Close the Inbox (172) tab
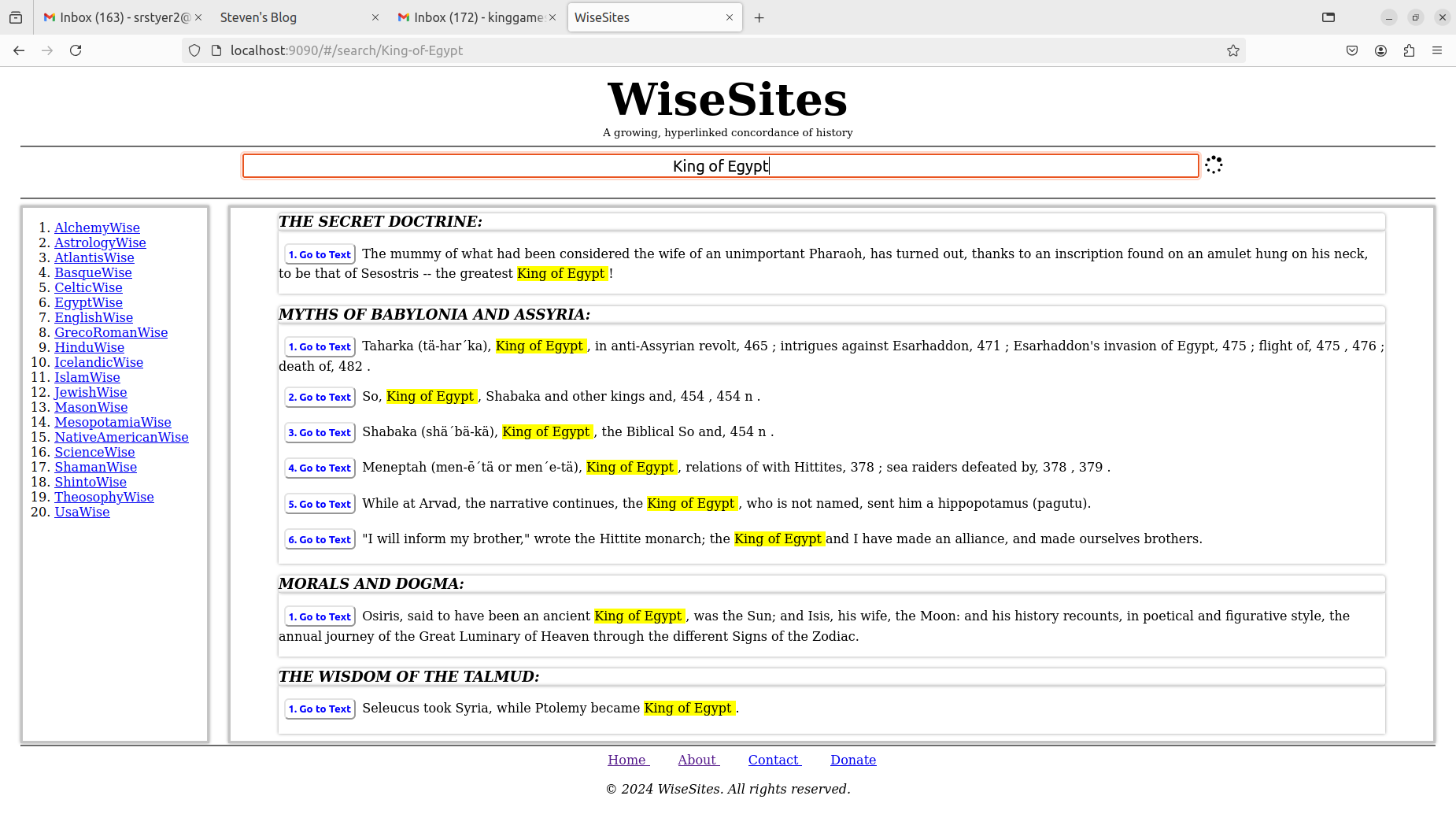This screenshot has width=1456, height=829. point(552,17)
